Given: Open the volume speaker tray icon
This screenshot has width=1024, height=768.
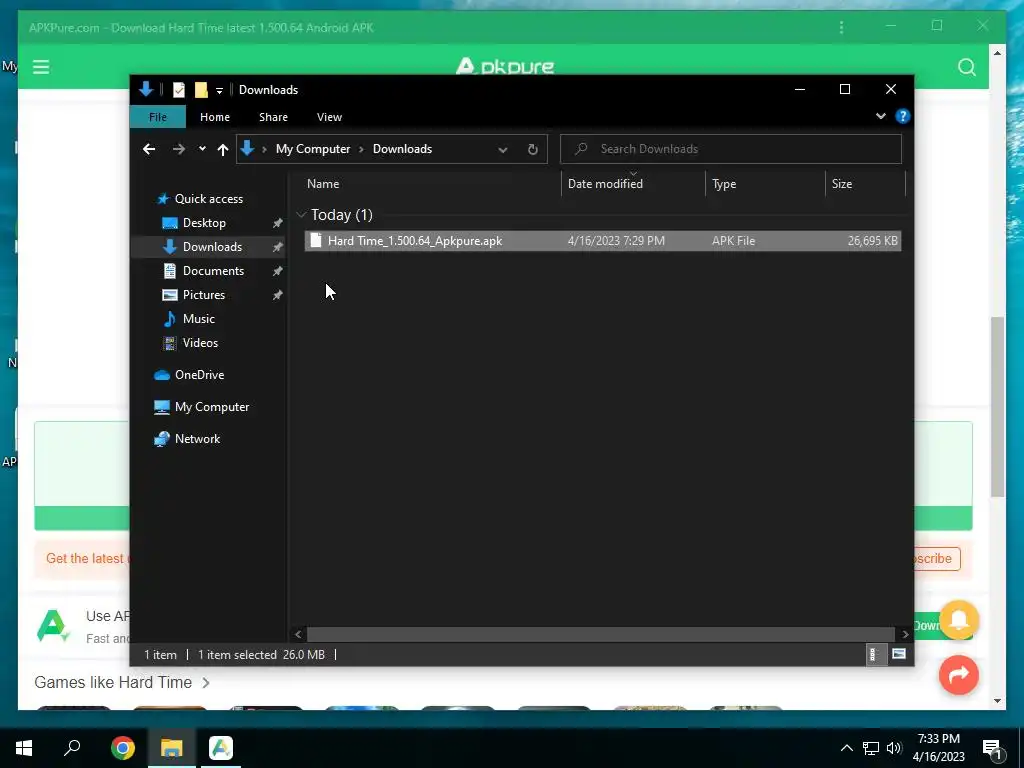Looking at the screenshot, I should pos(894,748).
